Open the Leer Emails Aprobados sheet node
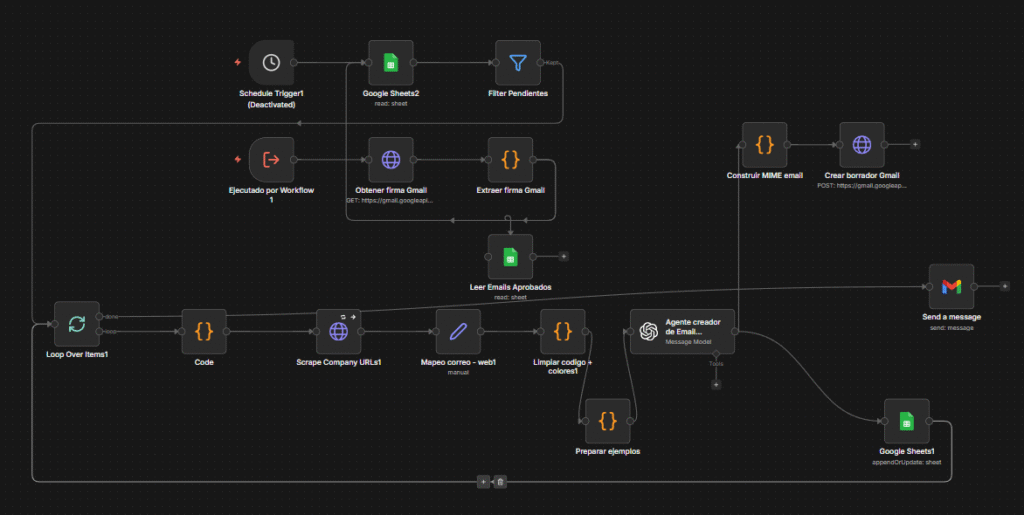Image resolution: width=1024 pixels, height=515 pixels. (510, 257)
